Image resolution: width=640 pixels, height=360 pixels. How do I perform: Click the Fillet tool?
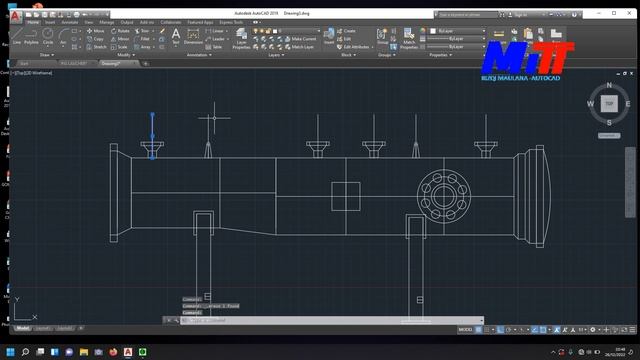point(142,39)
